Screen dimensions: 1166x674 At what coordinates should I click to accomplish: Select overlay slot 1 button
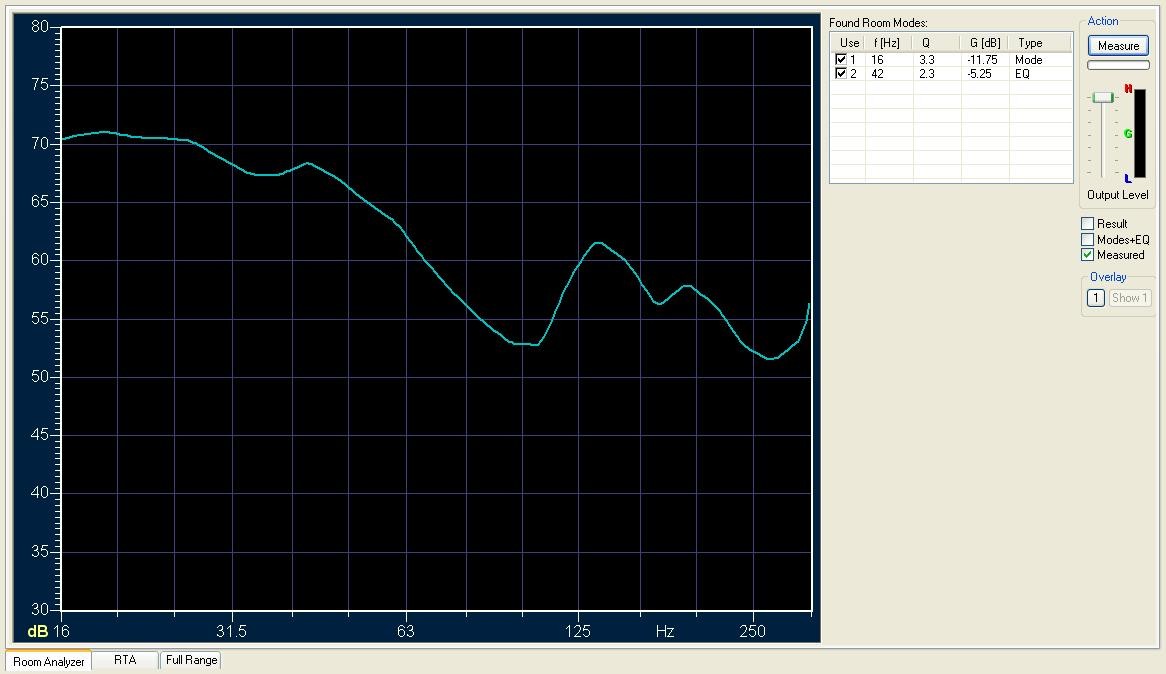(x=1095, y=298)
